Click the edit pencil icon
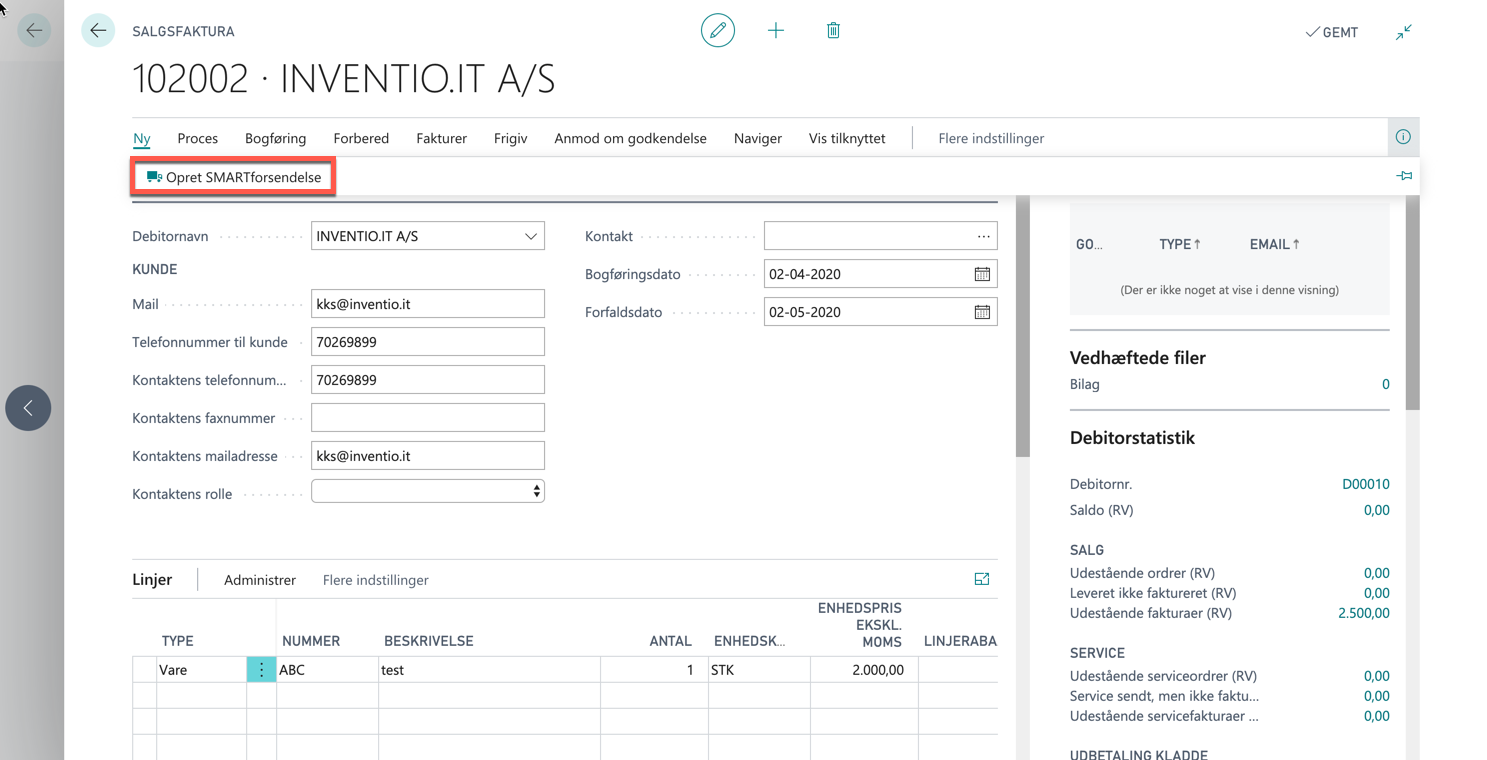Image resolution: width=1487 pixels, height=760 pixels. [x=718, y=31]
